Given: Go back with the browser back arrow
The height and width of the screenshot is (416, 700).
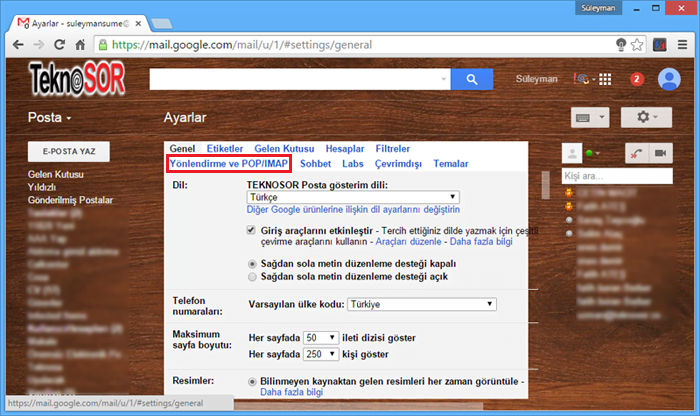Looking at the screenshot, I should (18, 45).
